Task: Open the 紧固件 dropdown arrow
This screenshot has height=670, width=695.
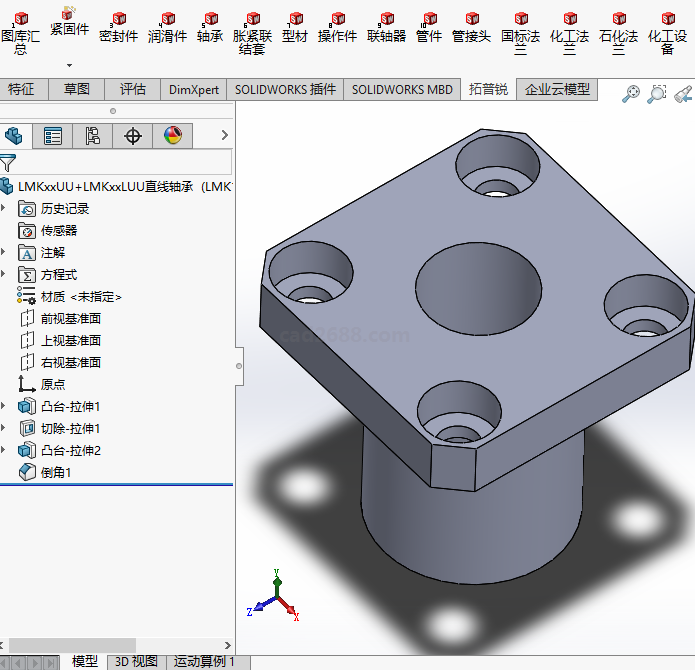Action: 69,65
